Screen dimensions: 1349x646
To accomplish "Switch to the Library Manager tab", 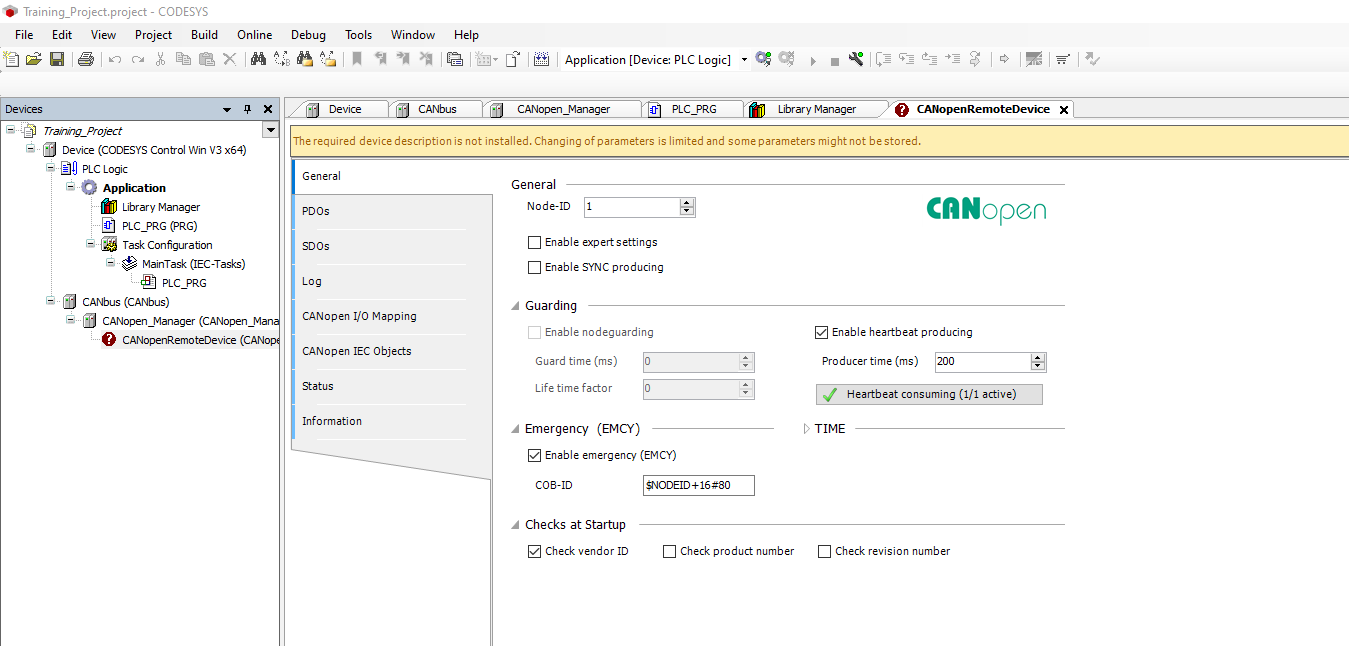I will pyautogui.click(x=816, y=109).
